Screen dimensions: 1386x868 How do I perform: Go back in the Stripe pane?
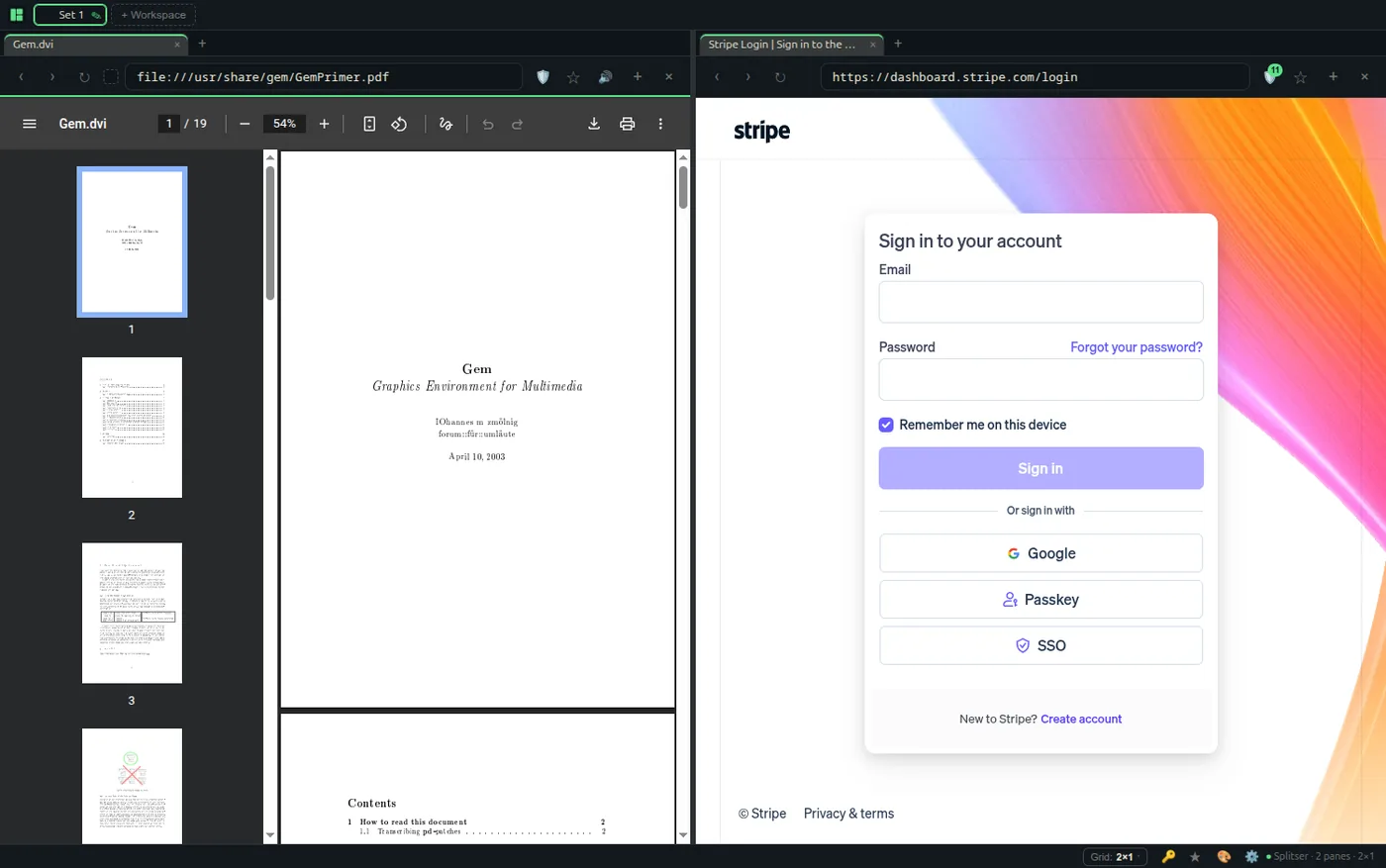717,76
